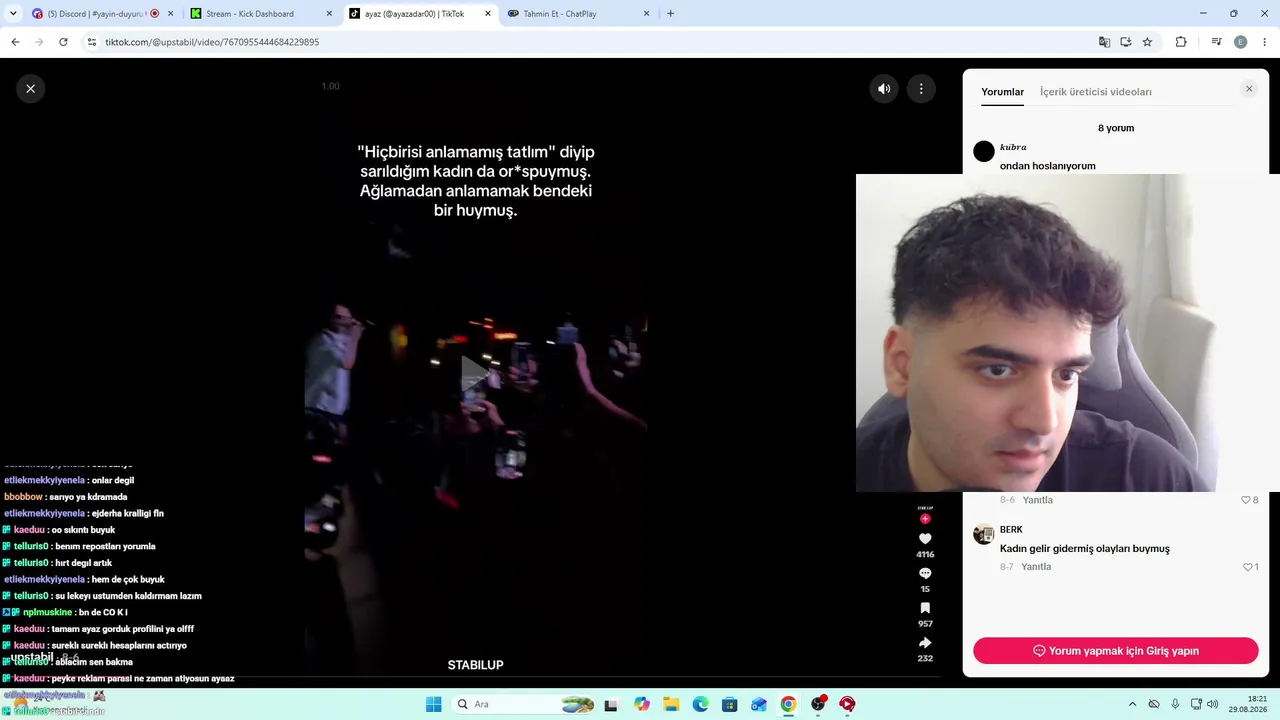Click Yanıtla on the 8-6 comment
The width and height of the screenshot is (1280, 720).
tap(1037, 500)
